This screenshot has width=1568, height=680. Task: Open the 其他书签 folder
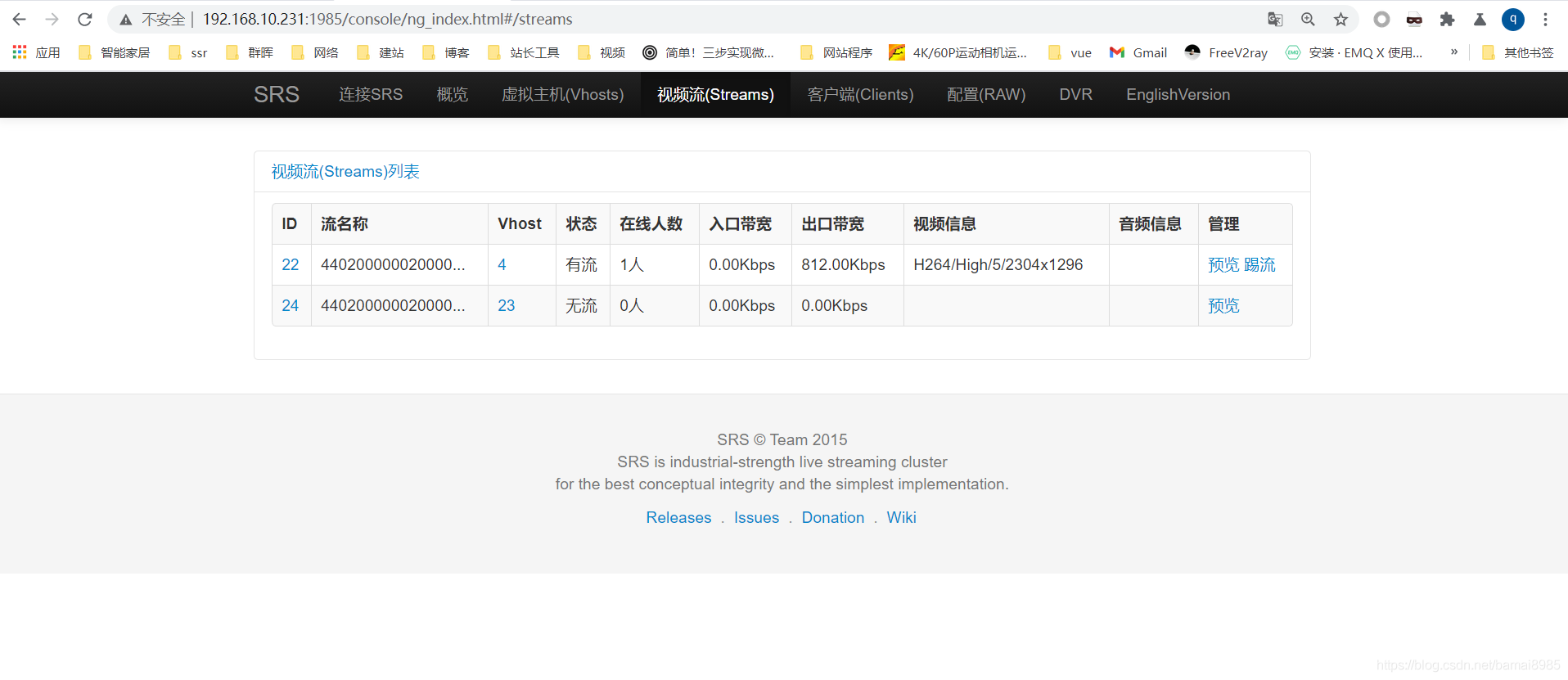pos(1518,52)
